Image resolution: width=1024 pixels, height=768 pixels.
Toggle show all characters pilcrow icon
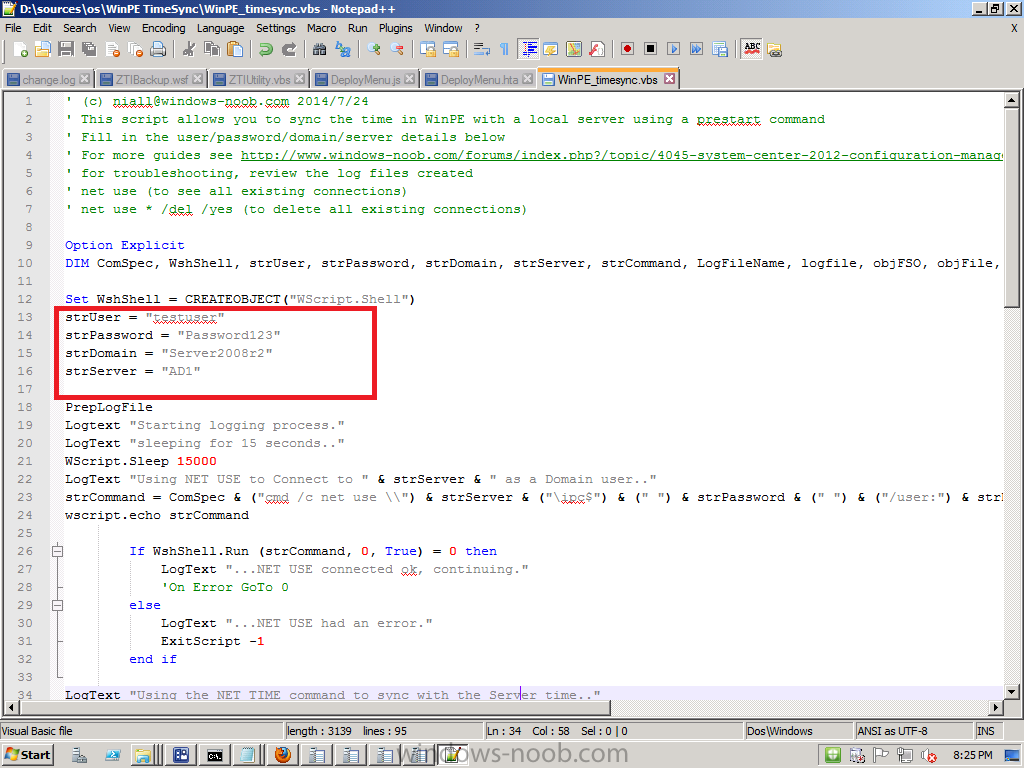point(504,50)
